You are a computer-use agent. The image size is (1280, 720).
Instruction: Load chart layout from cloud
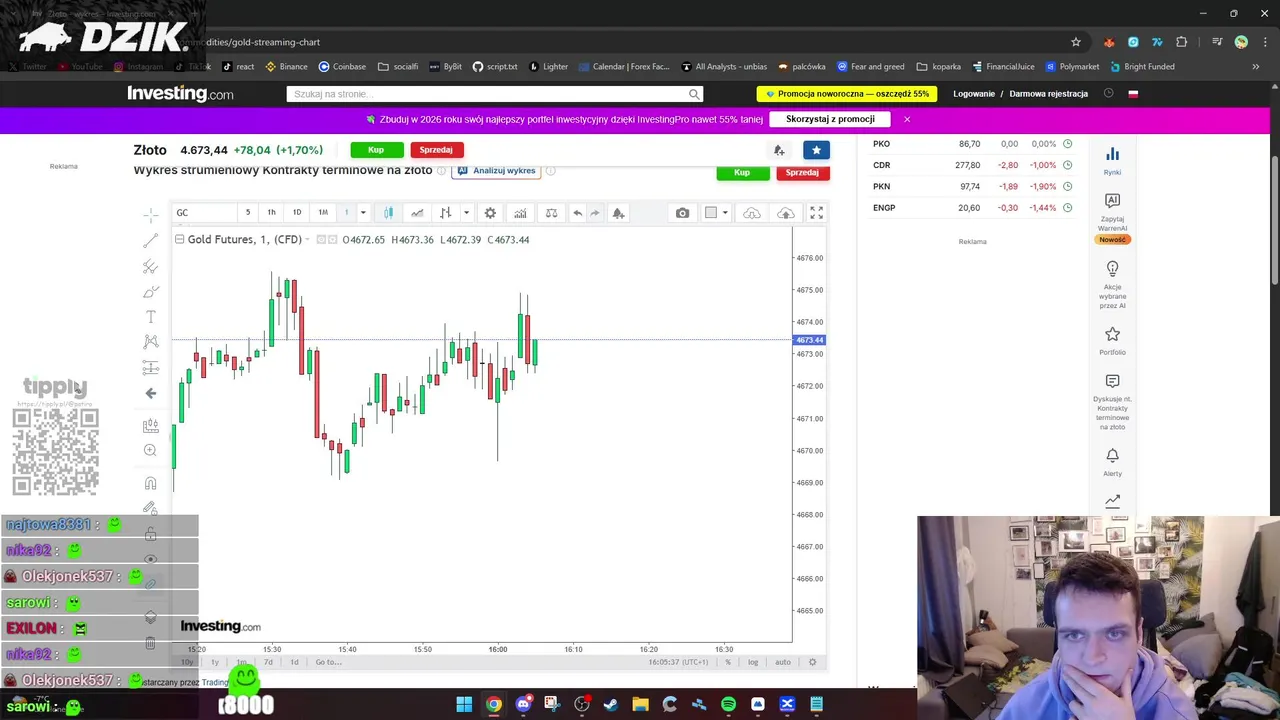[x=752, y=213]
